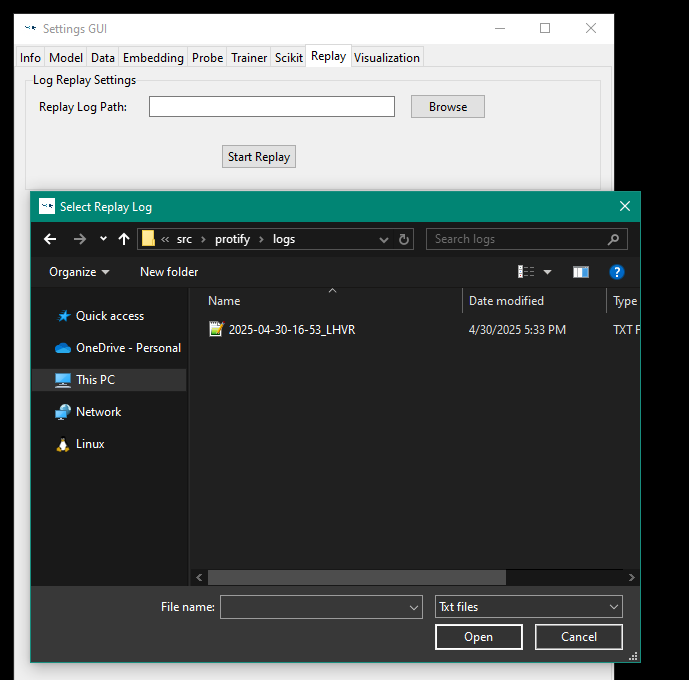This screenshot has height=680, width=689.
Task: Open the Embedding tab
Action: [x=153, y=58]
